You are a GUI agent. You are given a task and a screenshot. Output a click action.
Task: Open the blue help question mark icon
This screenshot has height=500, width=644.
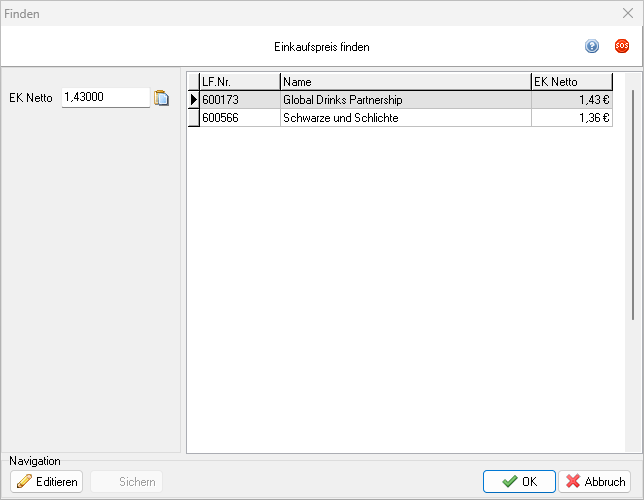592,47
